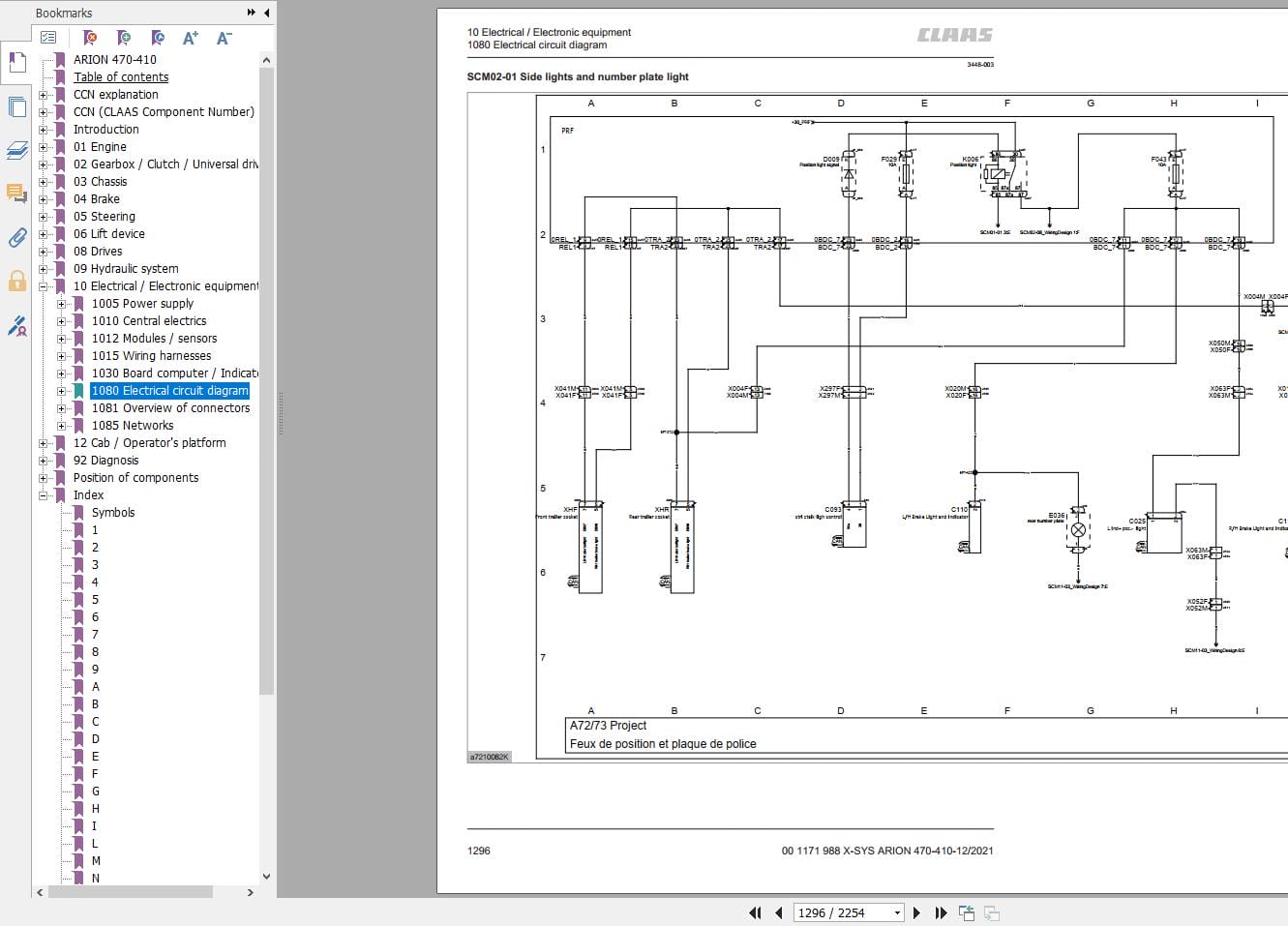
Task: Expand the 01 Engine bookmark
Action: pyautogui.click(x=43, y=147)
